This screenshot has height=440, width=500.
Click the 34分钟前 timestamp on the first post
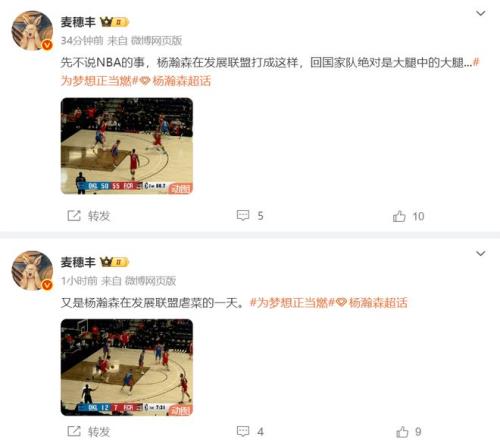tap(82, 41)
